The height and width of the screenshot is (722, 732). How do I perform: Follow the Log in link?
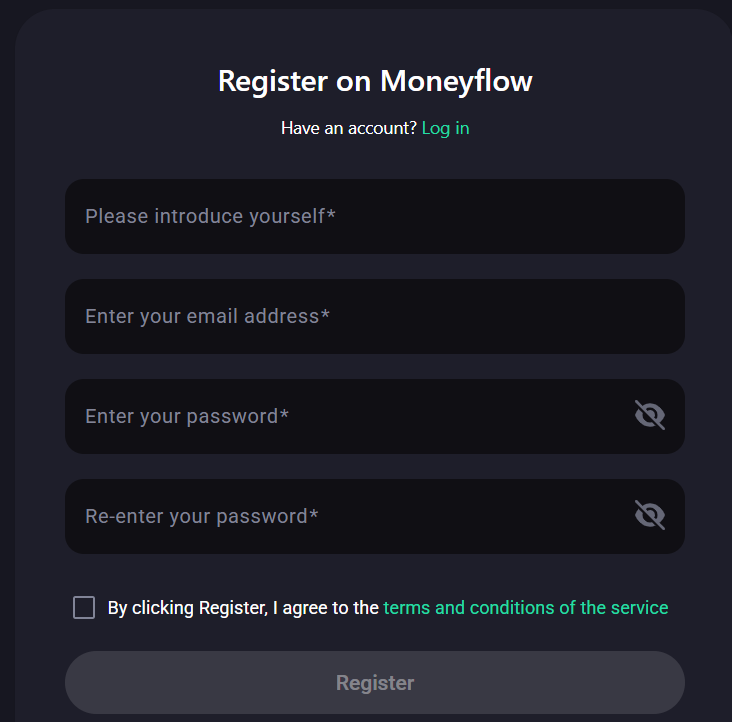pyautogui.click(x=445, y=128)
